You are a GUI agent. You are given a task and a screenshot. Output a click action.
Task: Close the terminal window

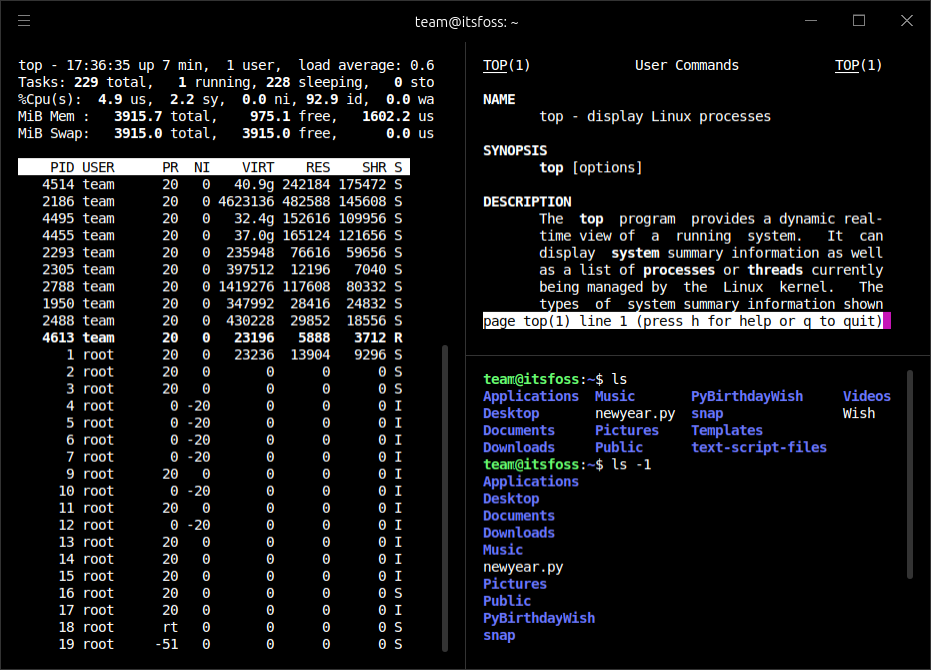(907, 21)
